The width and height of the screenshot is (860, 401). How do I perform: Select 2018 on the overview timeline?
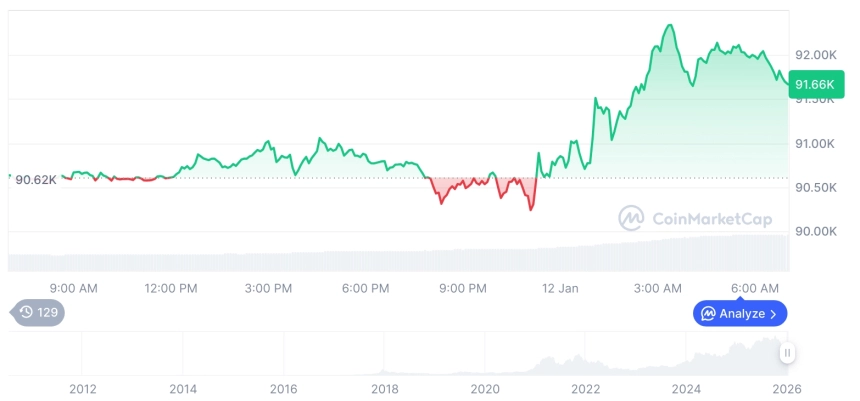click(385, 388)
